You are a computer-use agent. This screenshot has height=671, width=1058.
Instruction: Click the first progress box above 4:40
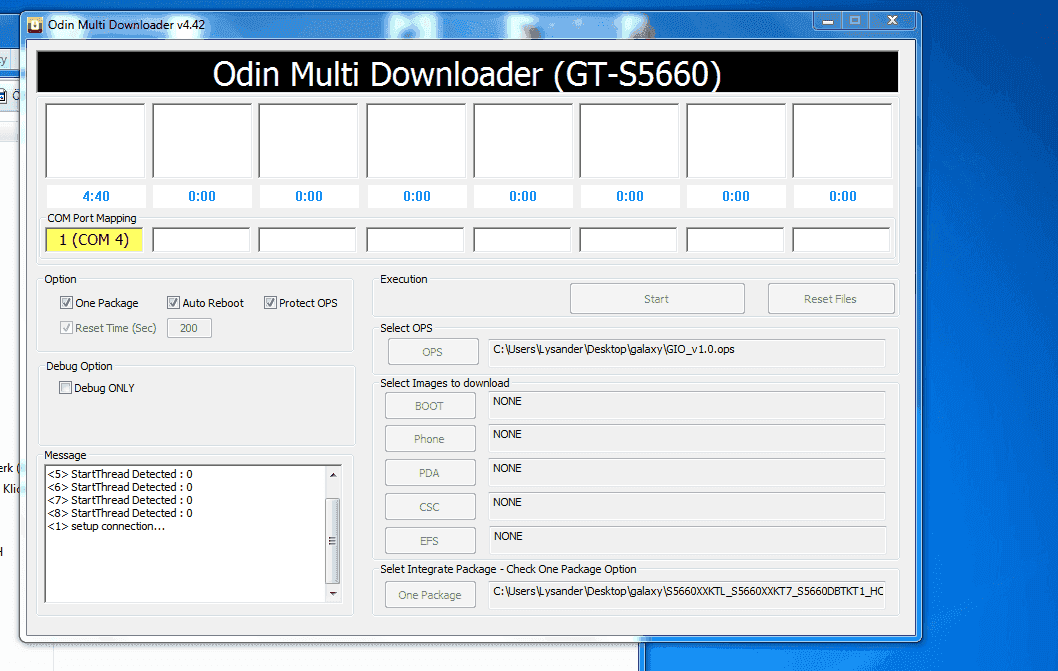click(x=95, y=140)
